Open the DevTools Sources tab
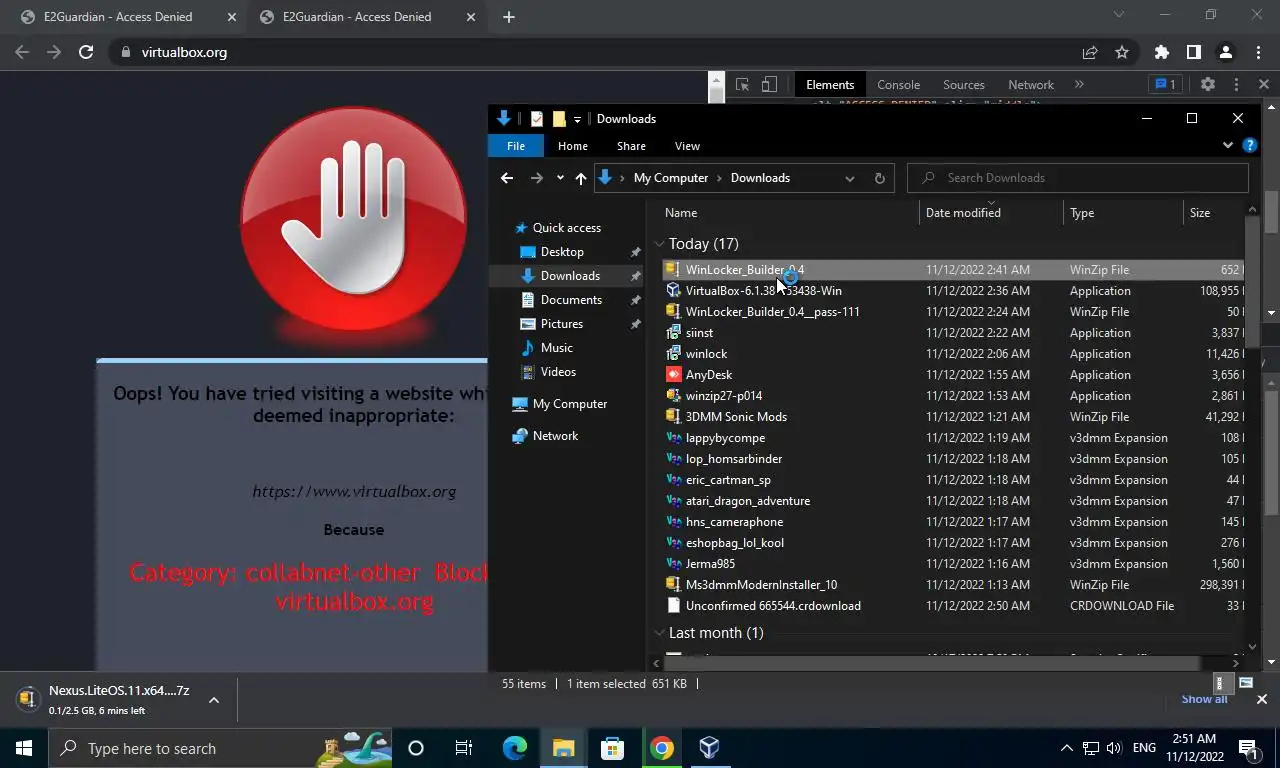Viewport: 1280px width, 768px height. [x=964, y=85]
